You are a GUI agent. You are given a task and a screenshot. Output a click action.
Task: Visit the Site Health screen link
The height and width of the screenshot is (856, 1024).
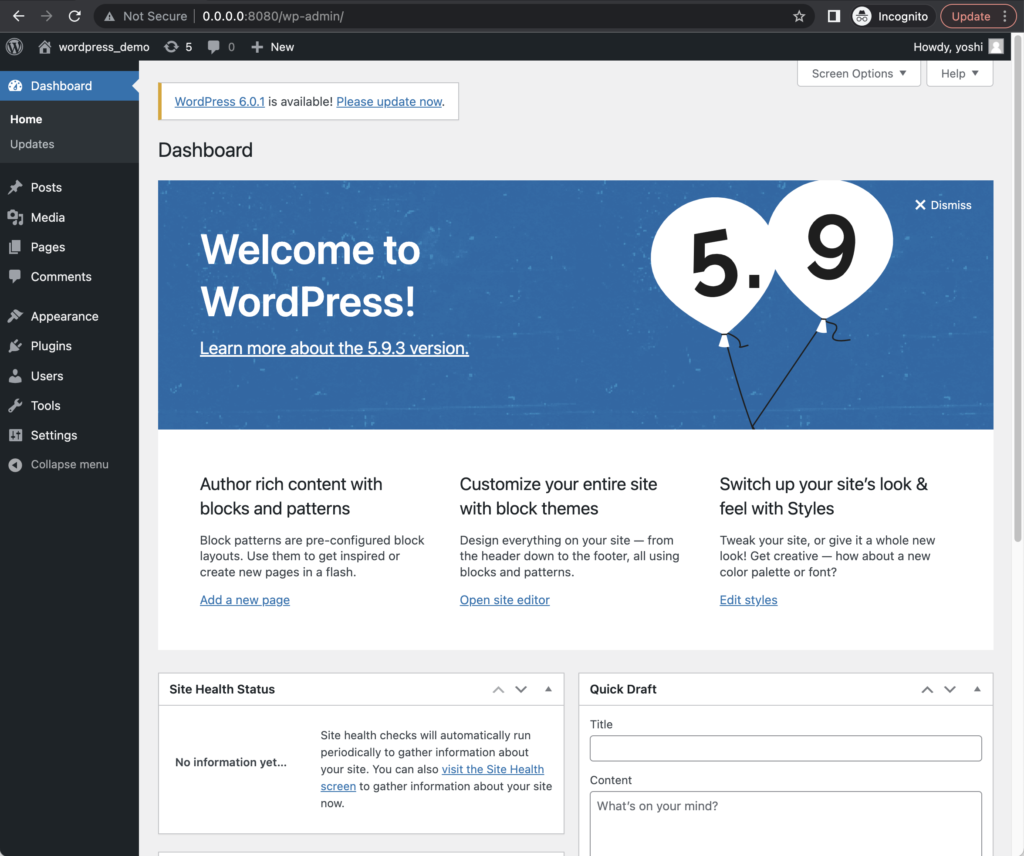pyautogui.click(x=492, y=769)
